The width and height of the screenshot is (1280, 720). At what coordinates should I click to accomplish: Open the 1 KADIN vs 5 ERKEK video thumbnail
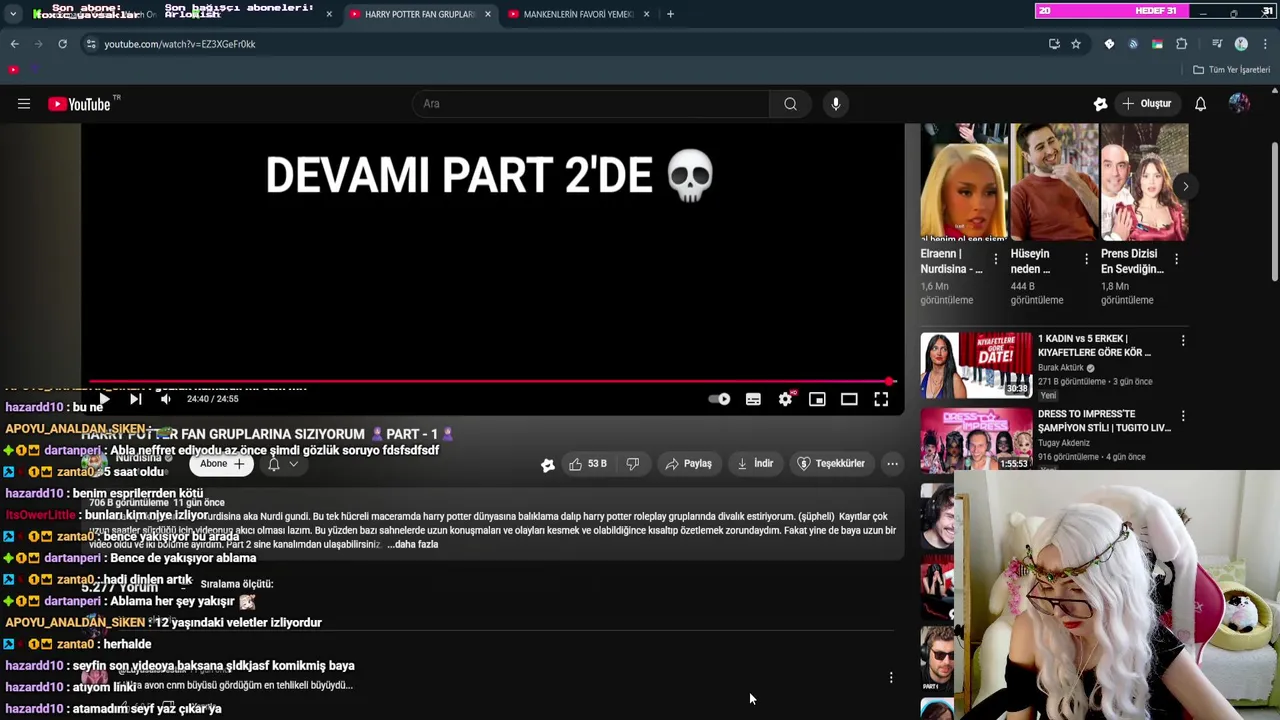click(x=976, y=365)
